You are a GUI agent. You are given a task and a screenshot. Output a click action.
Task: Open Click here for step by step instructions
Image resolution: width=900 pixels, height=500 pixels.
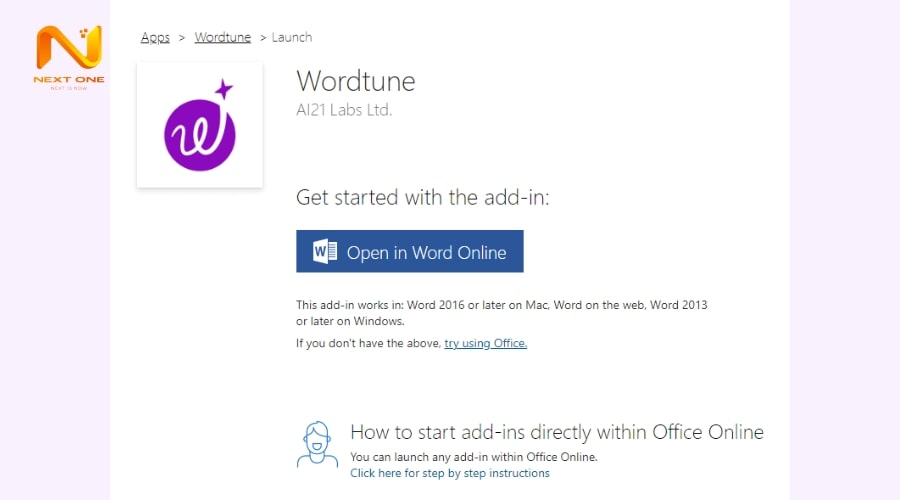(x=450, y=473)
